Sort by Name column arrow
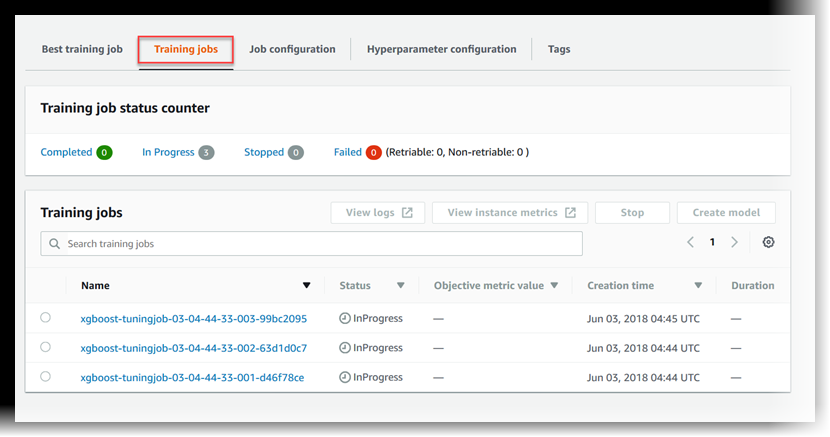The height and width of the screenshot is (437, 830). pyautogui.click(x=307, y=286)
